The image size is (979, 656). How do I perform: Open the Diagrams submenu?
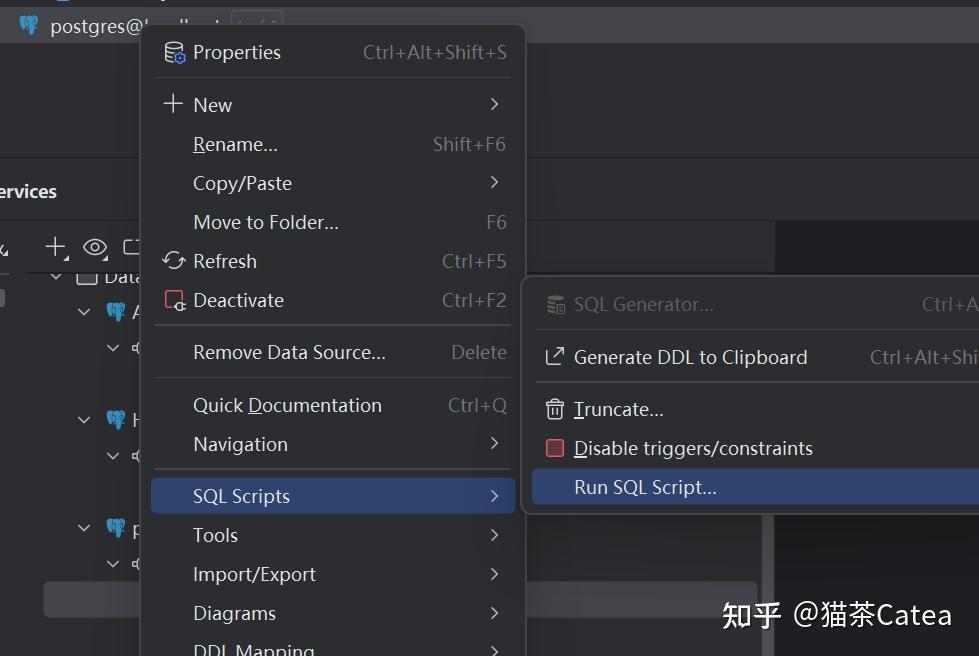pyautogui.click(x=234, y=613)
